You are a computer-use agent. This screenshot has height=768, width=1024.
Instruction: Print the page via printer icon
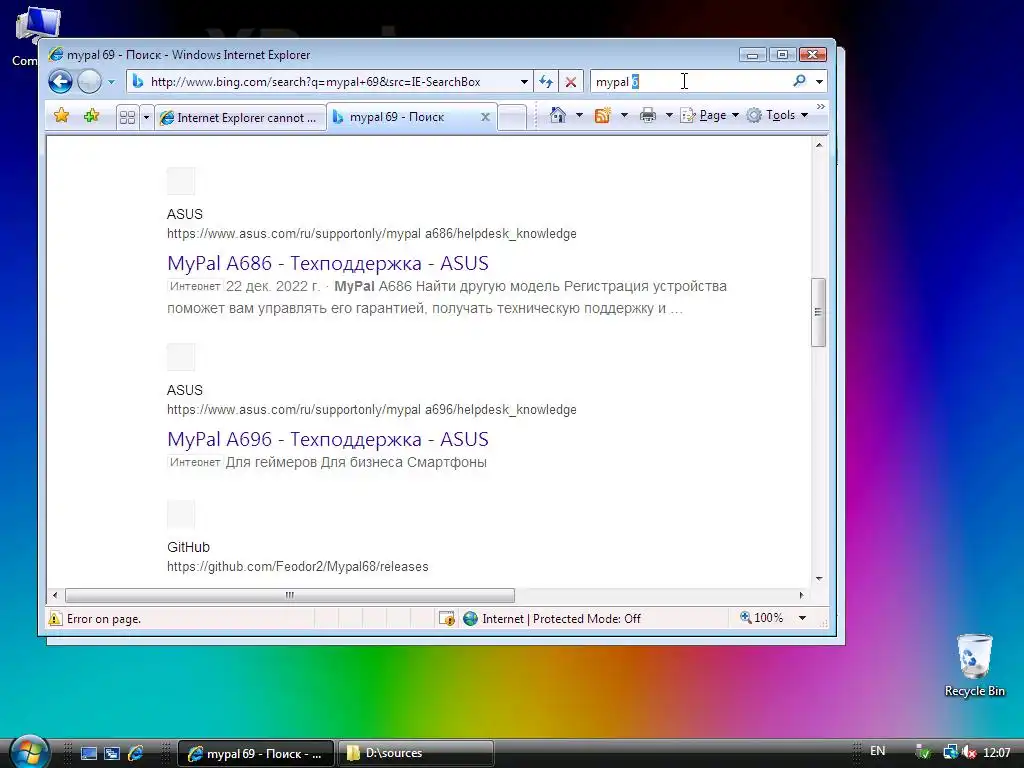pos(648,116)
